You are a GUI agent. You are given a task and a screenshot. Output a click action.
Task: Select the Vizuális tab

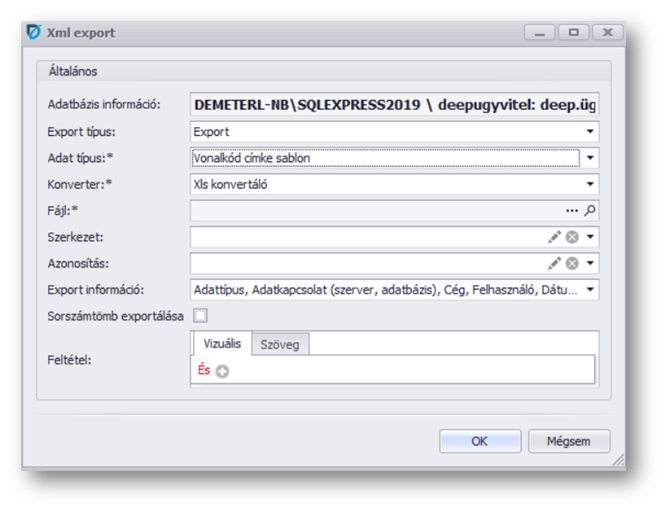coord(222,344)
